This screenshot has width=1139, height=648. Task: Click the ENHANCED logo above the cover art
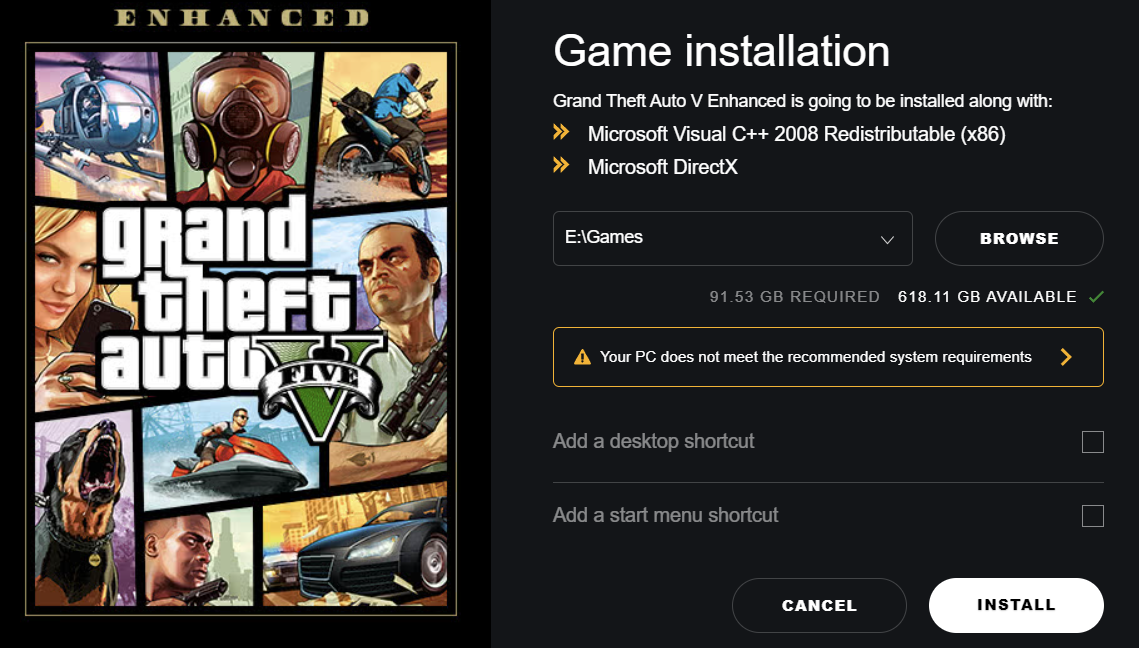click(243, 16)
